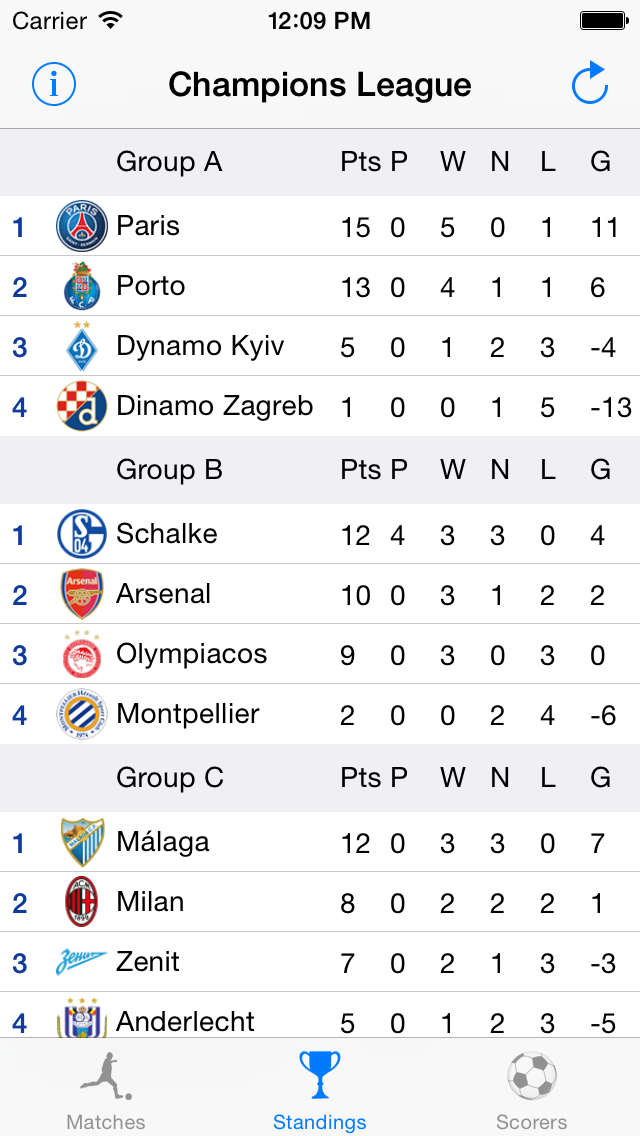Tap the Arsenal cannon crest
The image size is (640, 1136).
[82, 595]
